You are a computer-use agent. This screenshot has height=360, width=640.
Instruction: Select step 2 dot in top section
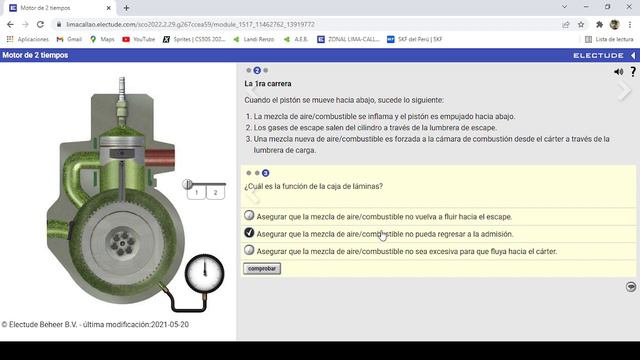257,70
